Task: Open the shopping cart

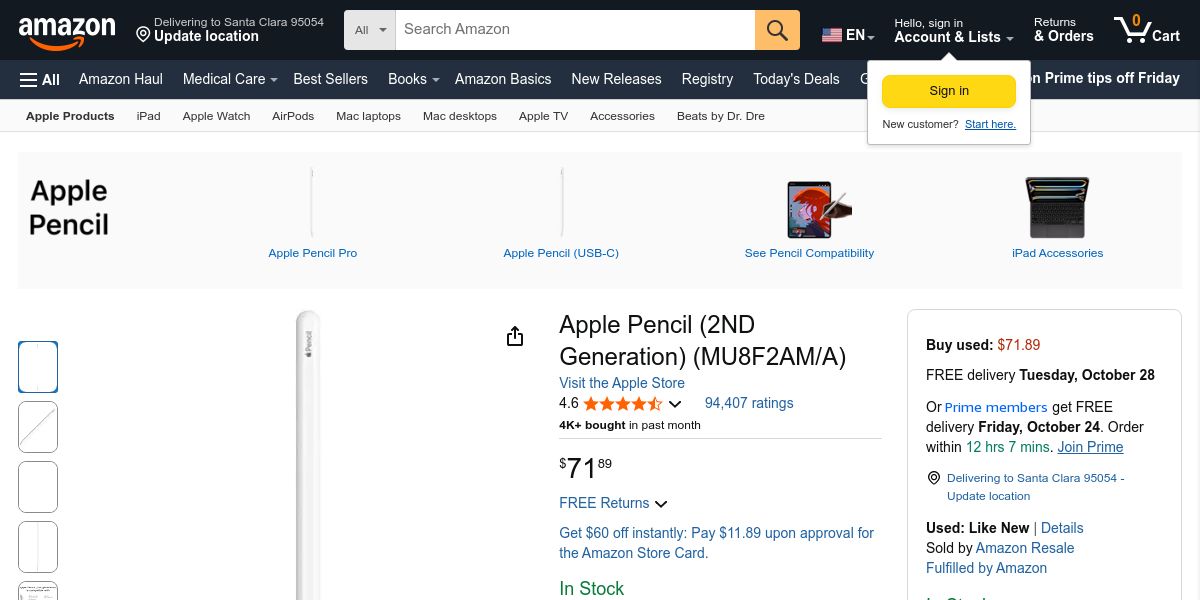Action: (x=1147, y=30)
